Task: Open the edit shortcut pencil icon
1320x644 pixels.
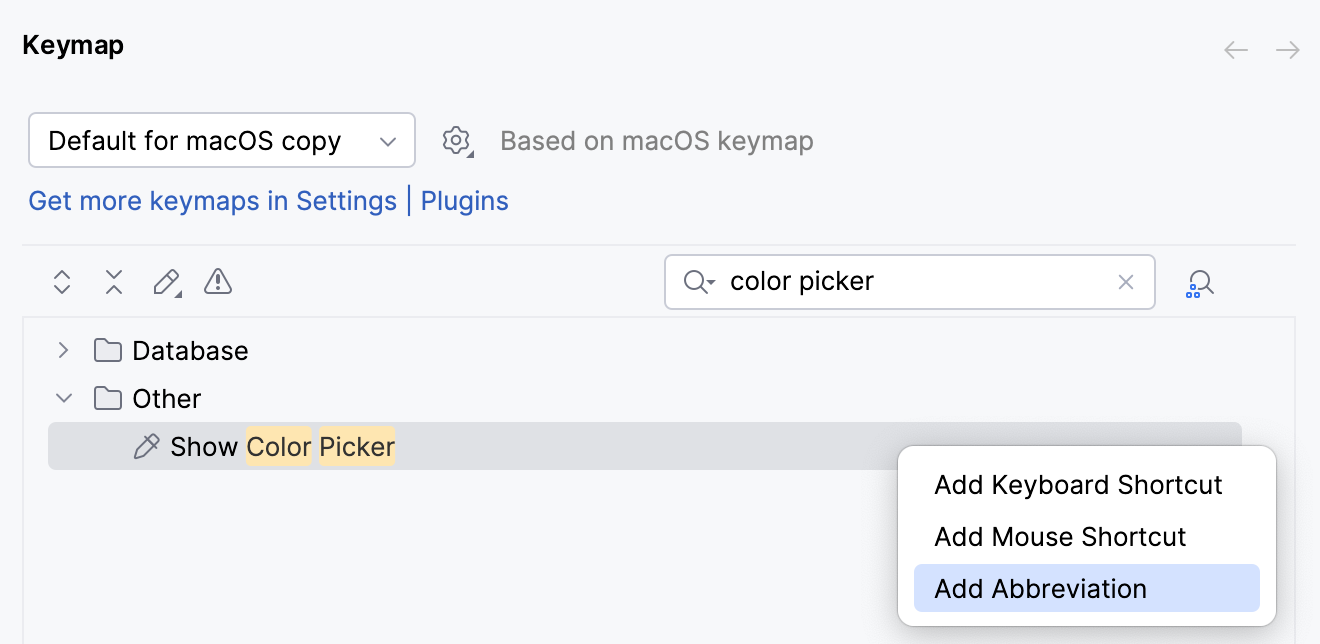Action: pos(165,282)
